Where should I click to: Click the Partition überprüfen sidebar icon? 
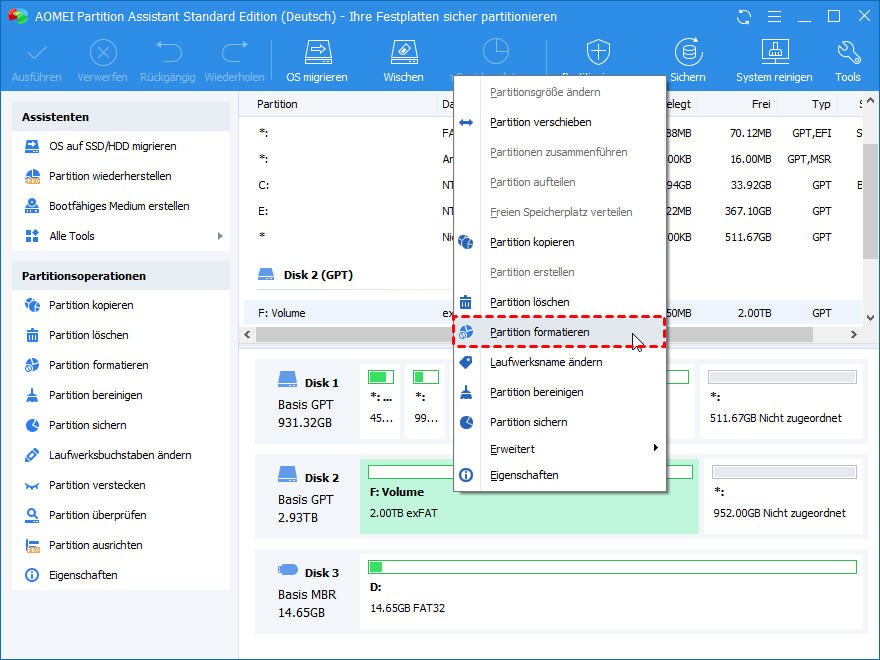(32, 515)
